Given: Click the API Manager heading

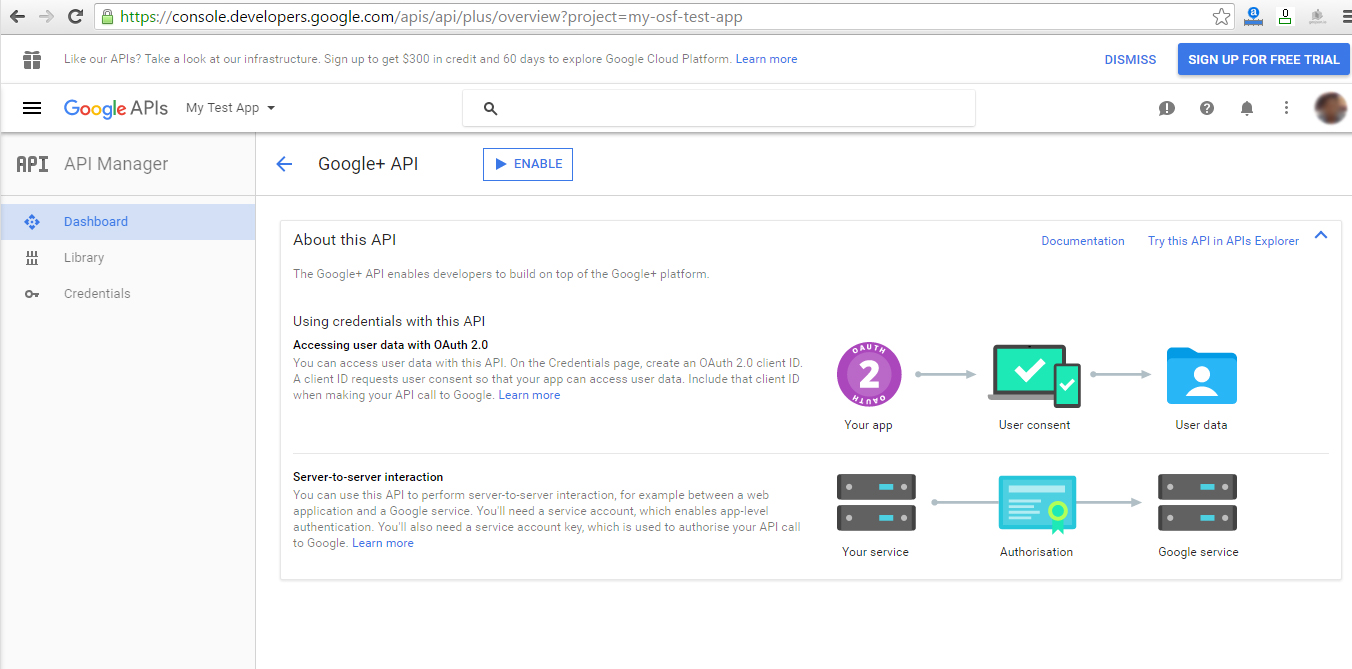Looking at the screenshot, I should (116, 164).
